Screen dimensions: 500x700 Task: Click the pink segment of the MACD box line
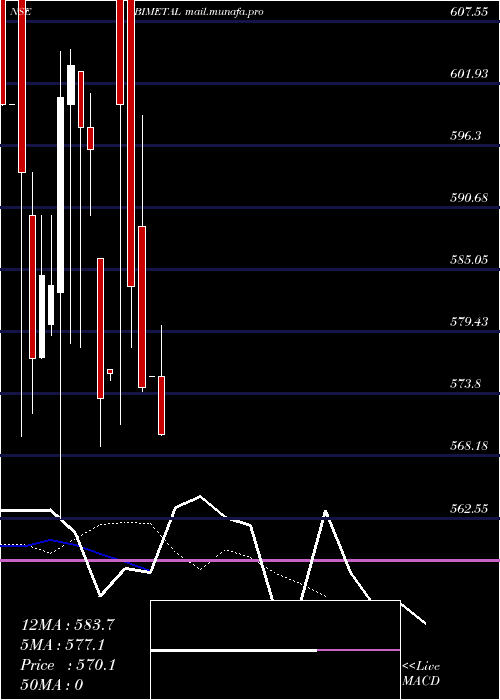[x=358, y=650]
